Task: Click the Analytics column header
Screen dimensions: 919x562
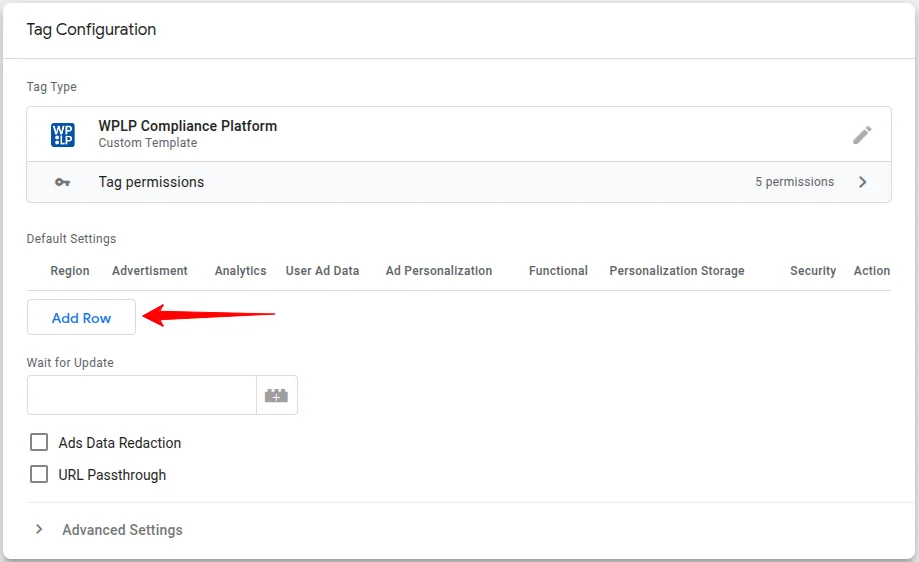Action: [x=240, y=271]
